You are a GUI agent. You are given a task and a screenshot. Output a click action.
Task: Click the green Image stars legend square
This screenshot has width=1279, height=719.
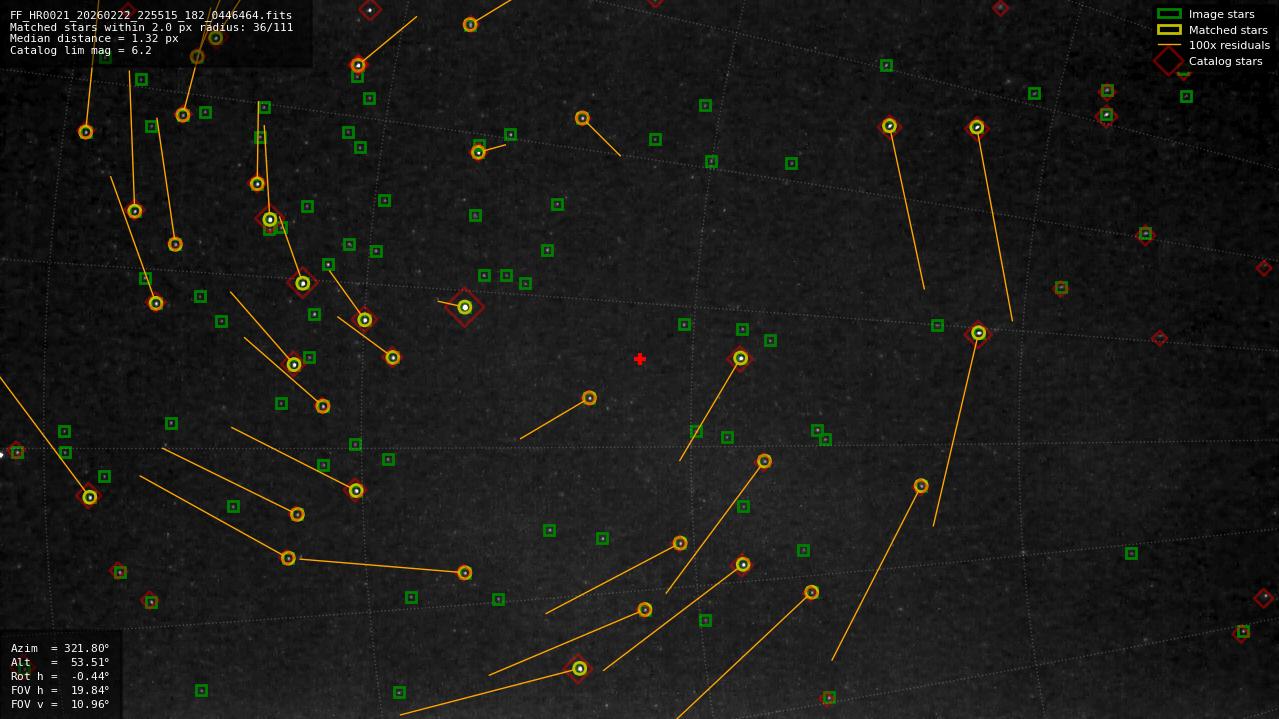pos(1169,14)
